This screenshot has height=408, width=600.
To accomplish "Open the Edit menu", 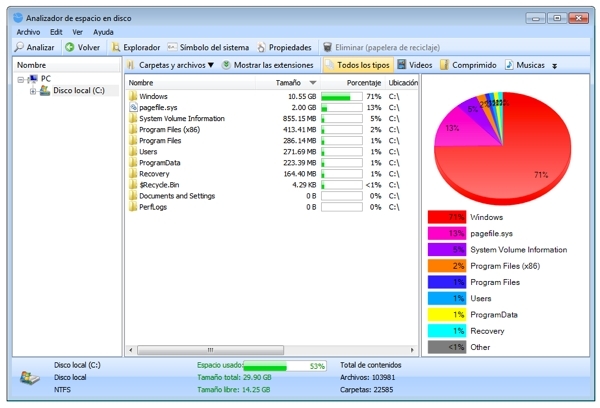I will click(x=56, y=32).
